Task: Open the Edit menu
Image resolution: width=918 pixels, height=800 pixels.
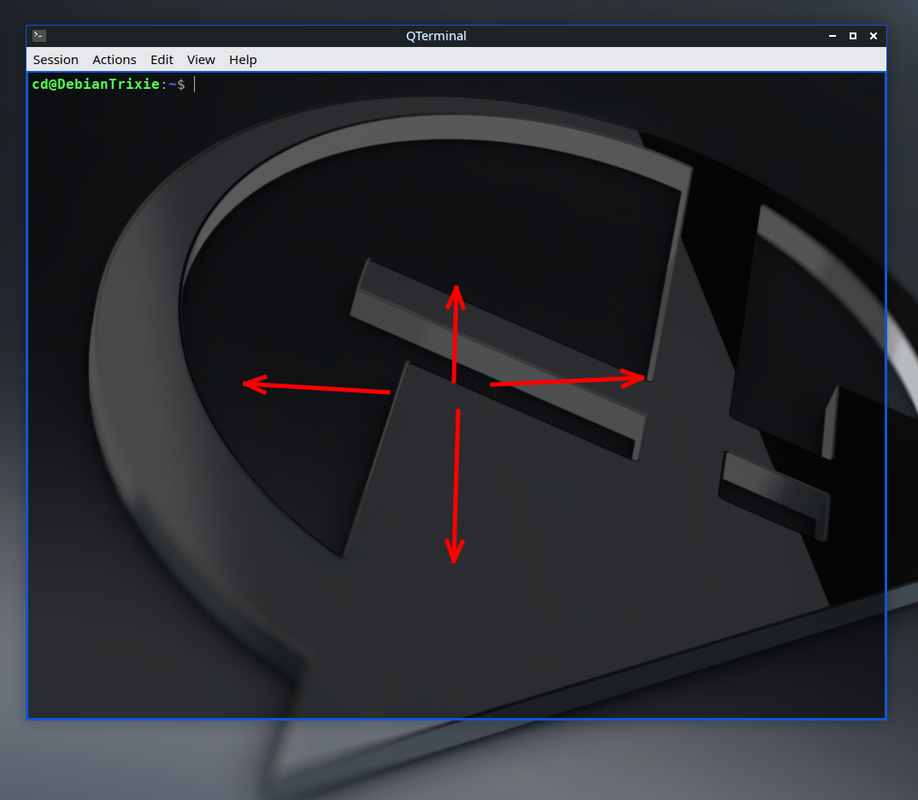Action: click(162, 60)
